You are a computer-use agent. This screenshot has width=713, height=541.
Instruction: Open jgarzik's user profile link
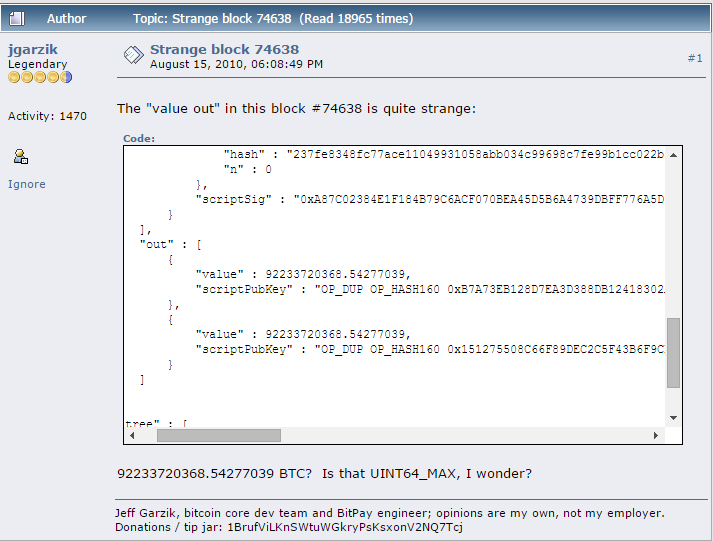33,49
